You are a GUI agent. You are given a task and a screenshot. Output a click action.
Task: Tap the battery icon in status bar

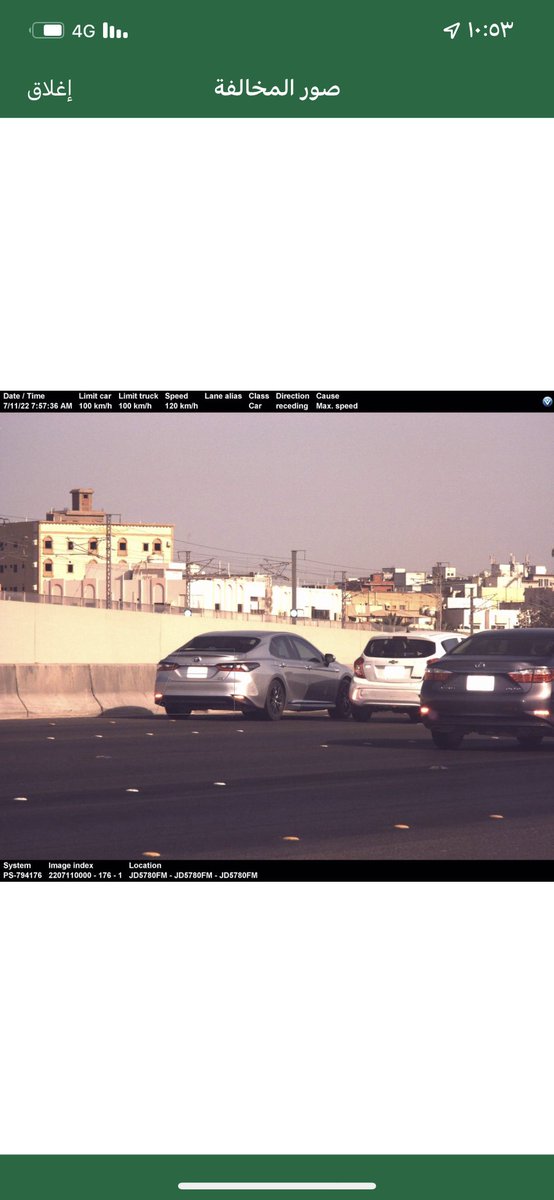coord(47,30)
